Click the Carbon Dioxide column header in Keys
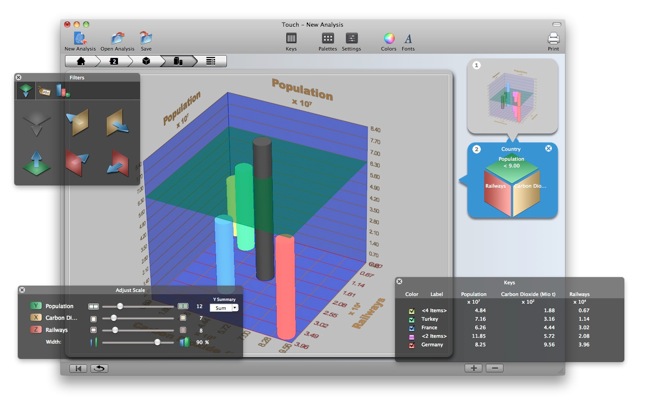The height and width of the screenshot is (405, 648). 528,294
